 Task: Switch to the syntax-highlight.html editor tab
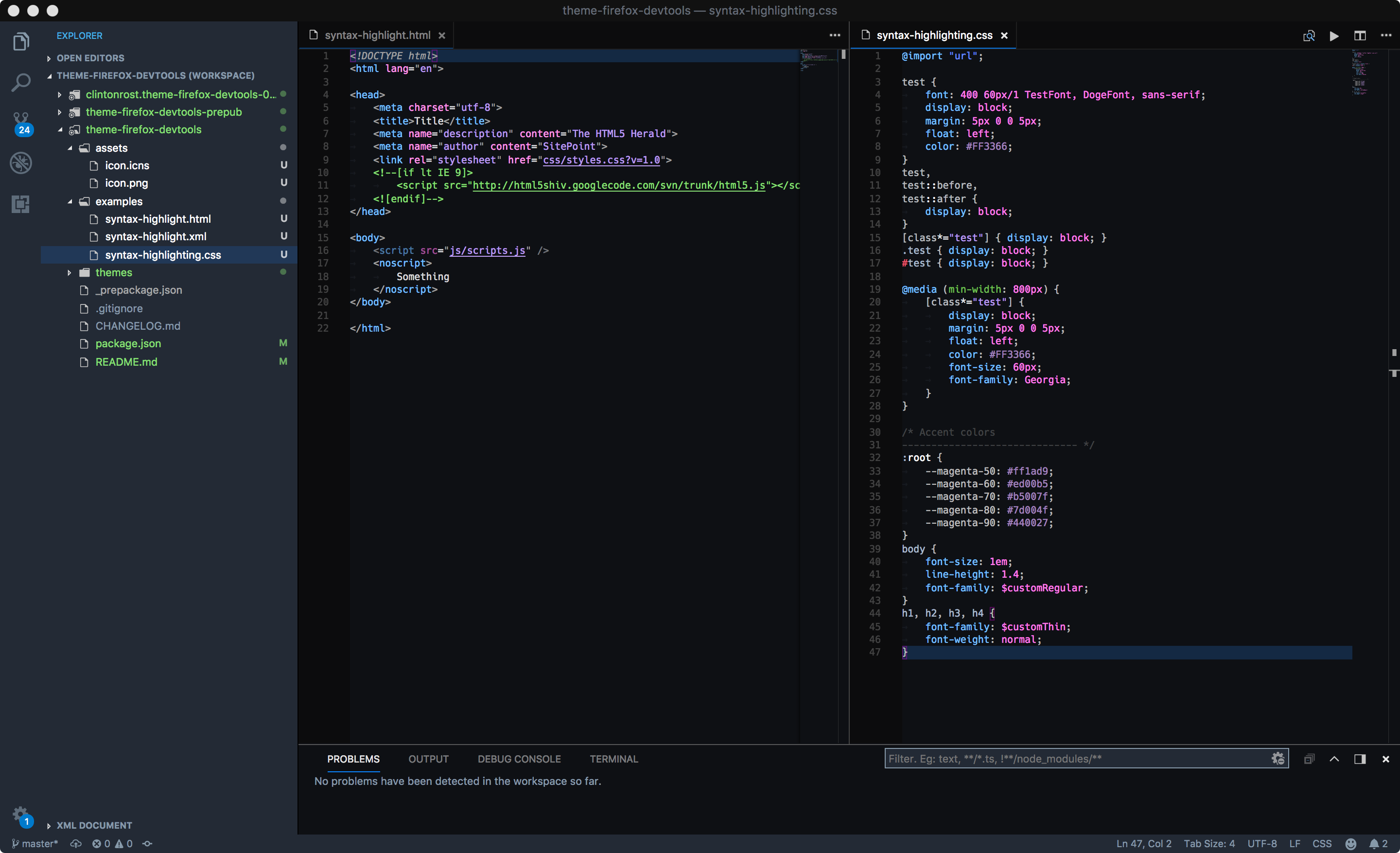[377, 35]
